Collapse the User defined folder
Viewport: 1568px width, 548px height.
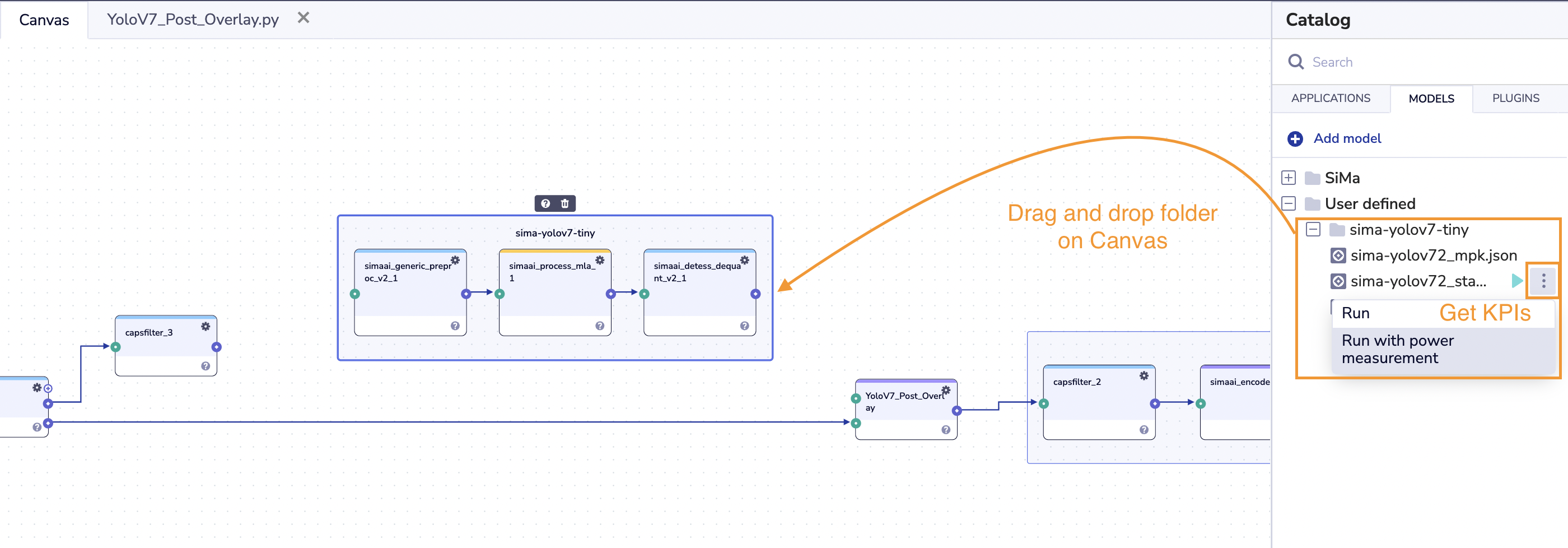coord(1289,204)
